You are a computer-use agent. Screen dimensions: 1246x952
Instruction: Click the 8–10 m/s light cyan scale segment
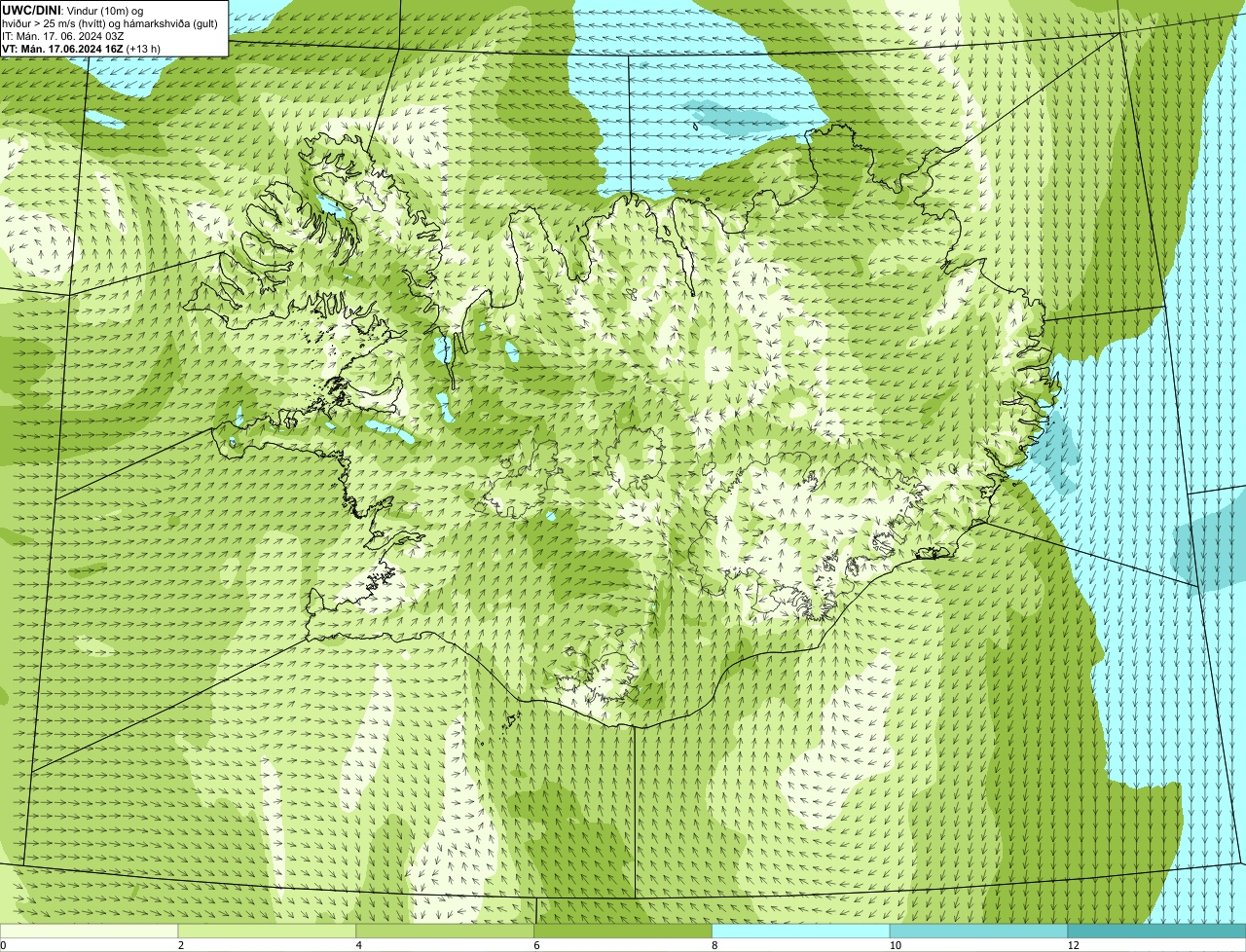[802, 932]
